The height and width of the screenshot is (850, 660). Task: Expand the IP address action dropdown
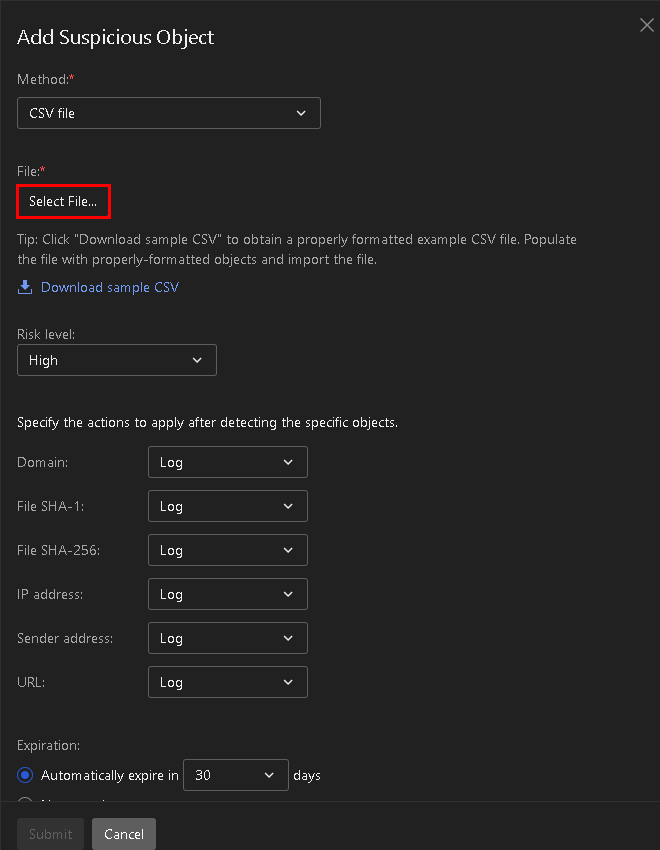pos(227,594)
